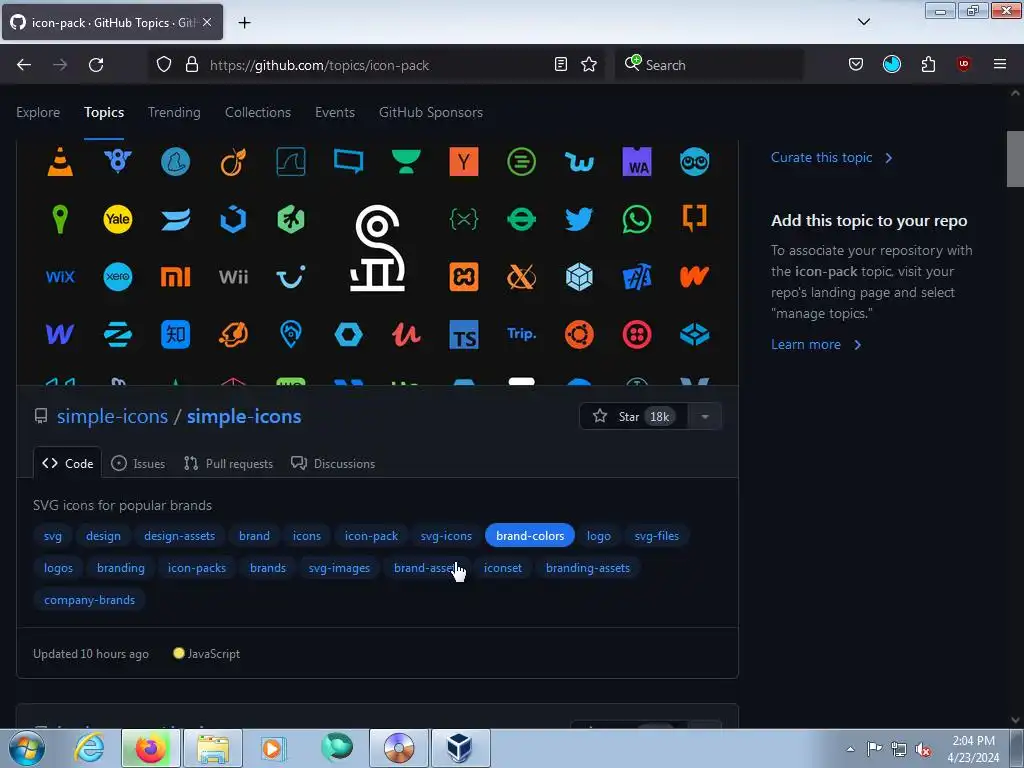1024x768 pixels.
Task: Open the simple-icons owner link
Action: pos(112,417)
